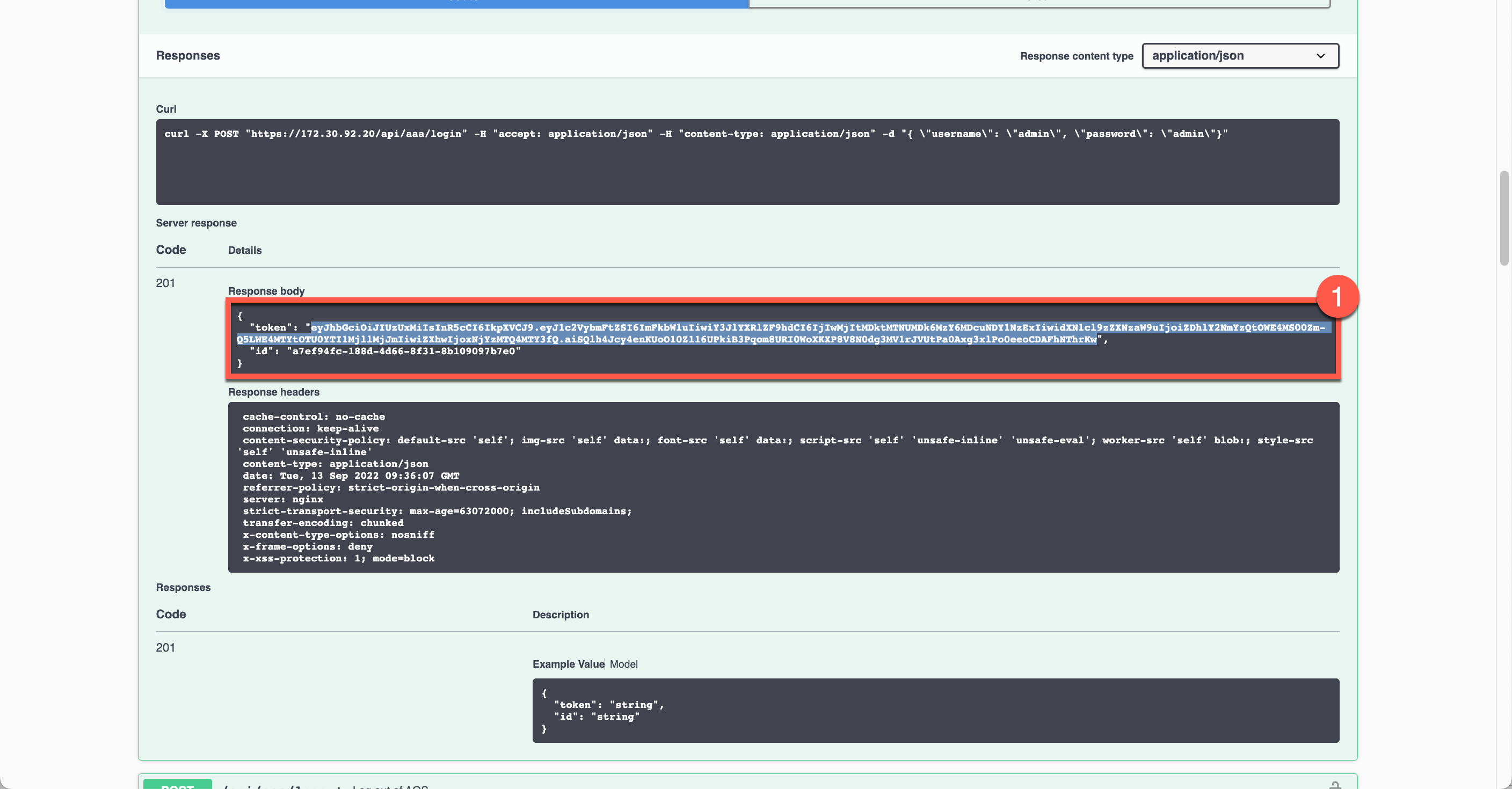The image size is (1512, 789).
Task: Select the Example Value tab
Action: tap(568, 664)
